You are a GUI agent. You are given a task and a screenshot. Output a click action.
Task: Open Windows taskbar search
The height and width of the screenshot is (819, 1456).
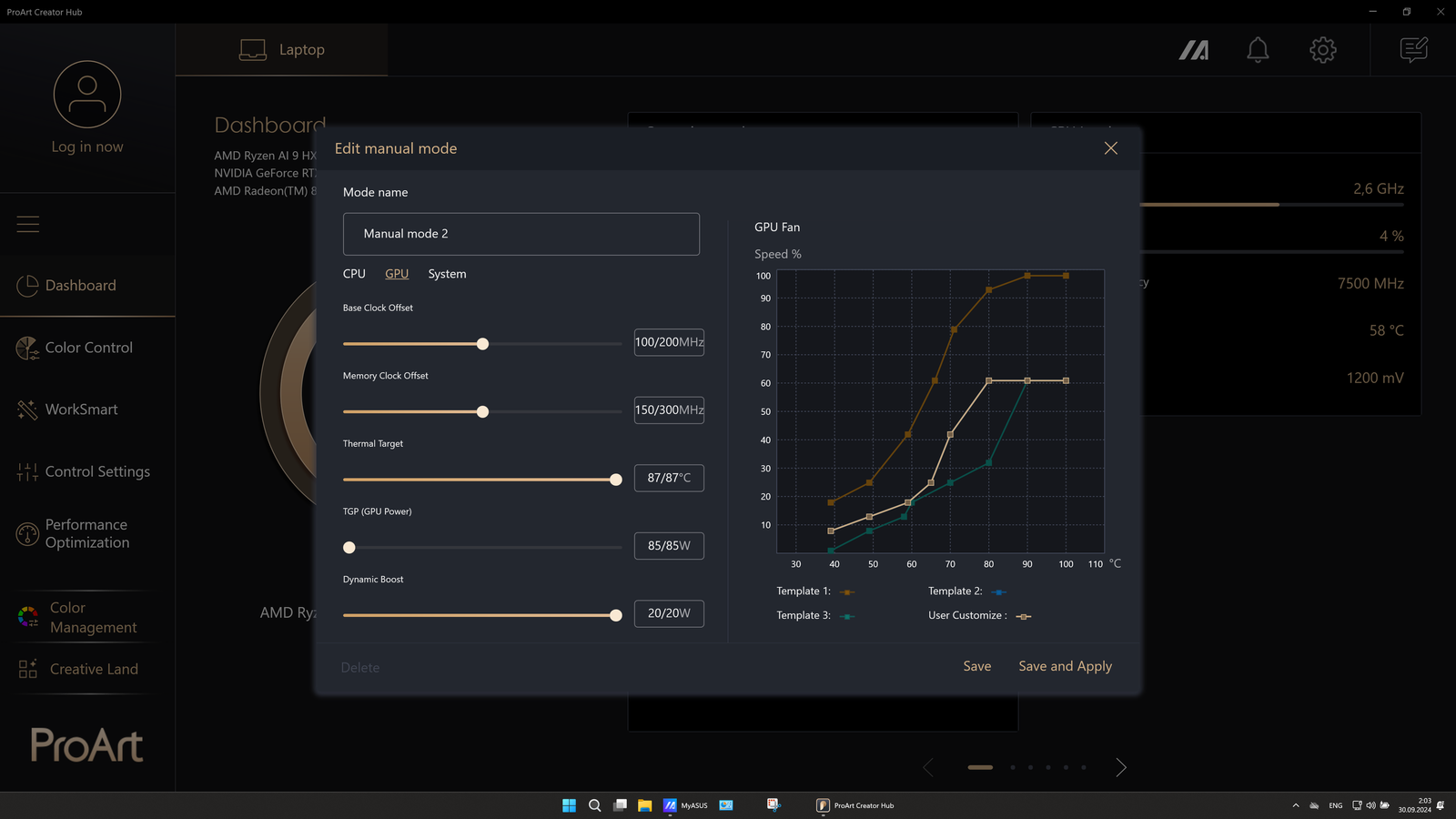click(595, 805)
